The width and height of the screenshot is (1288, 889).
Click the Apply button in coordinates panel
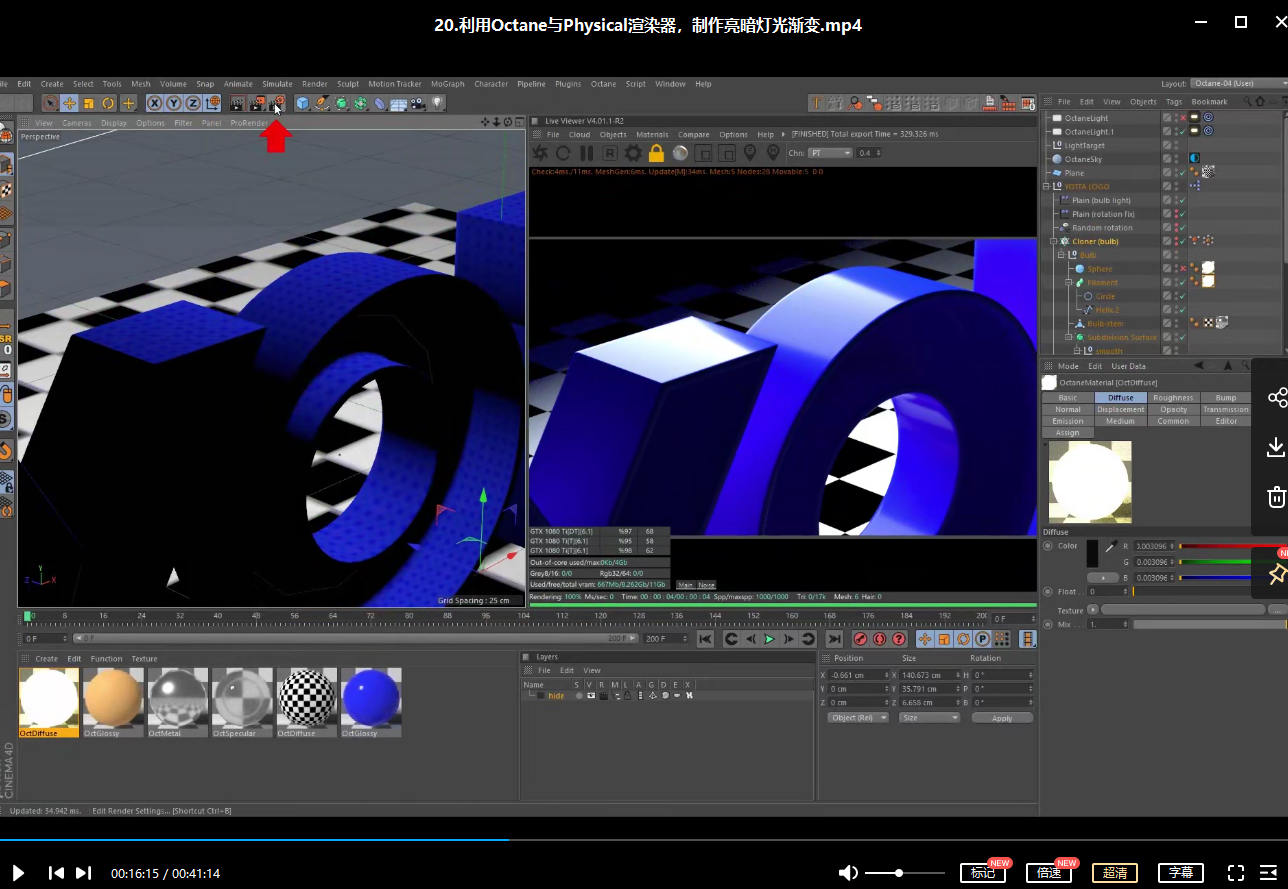point(1001,718)
